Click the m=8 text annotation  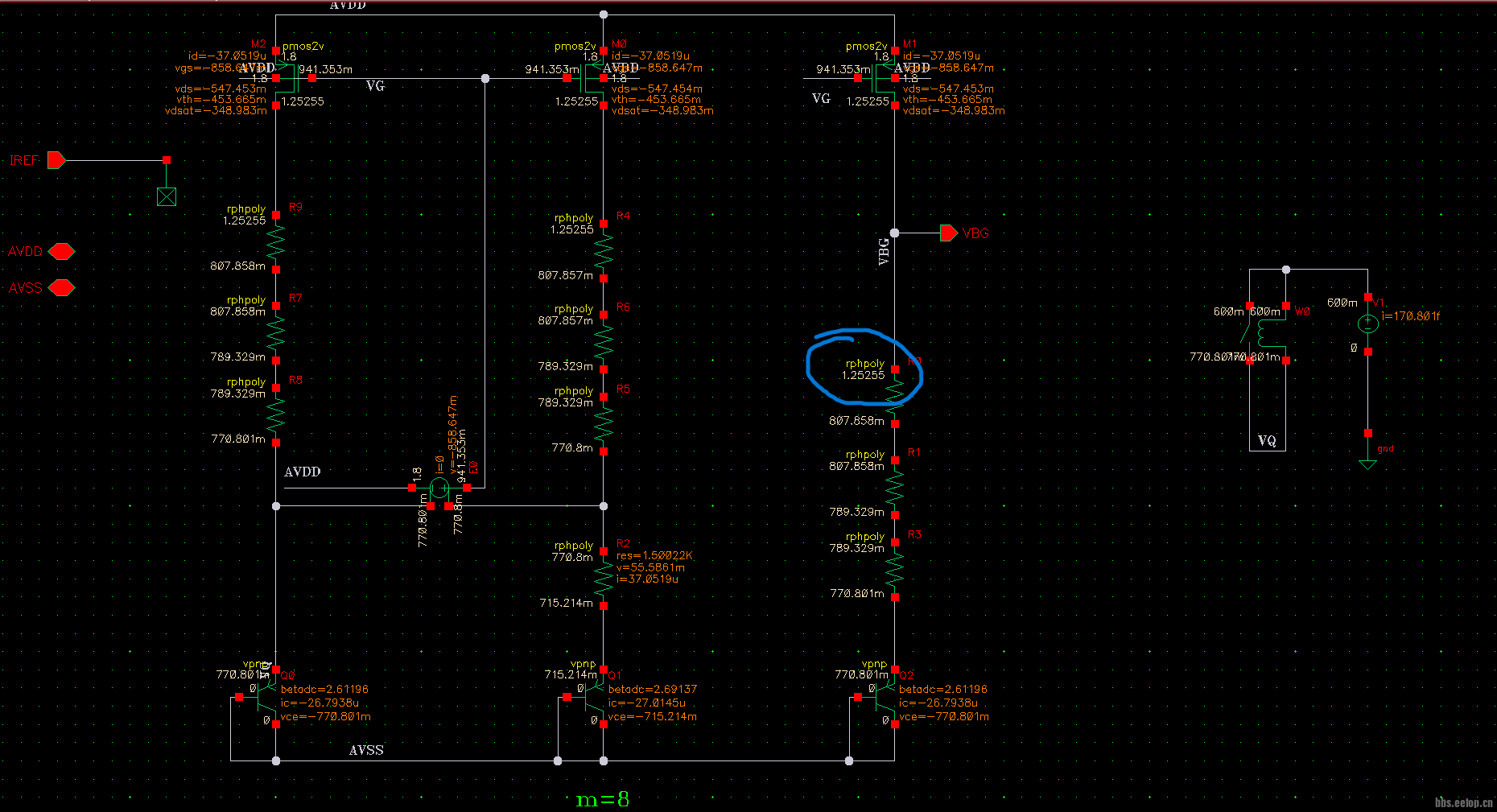(x=603, y=799)
